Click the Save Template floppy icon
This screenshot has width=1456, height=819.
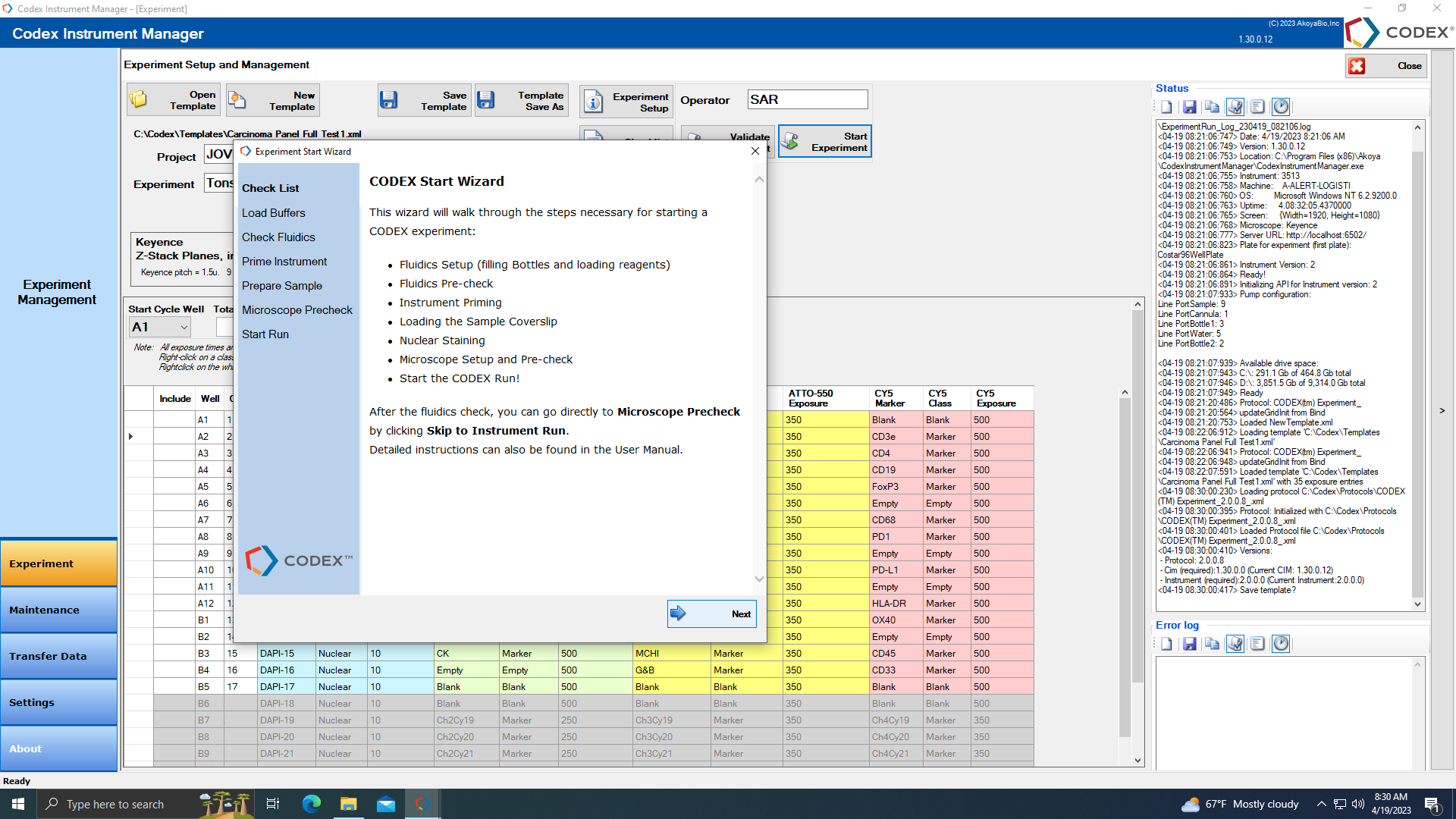pyautogui.click(x=389, y=100)
